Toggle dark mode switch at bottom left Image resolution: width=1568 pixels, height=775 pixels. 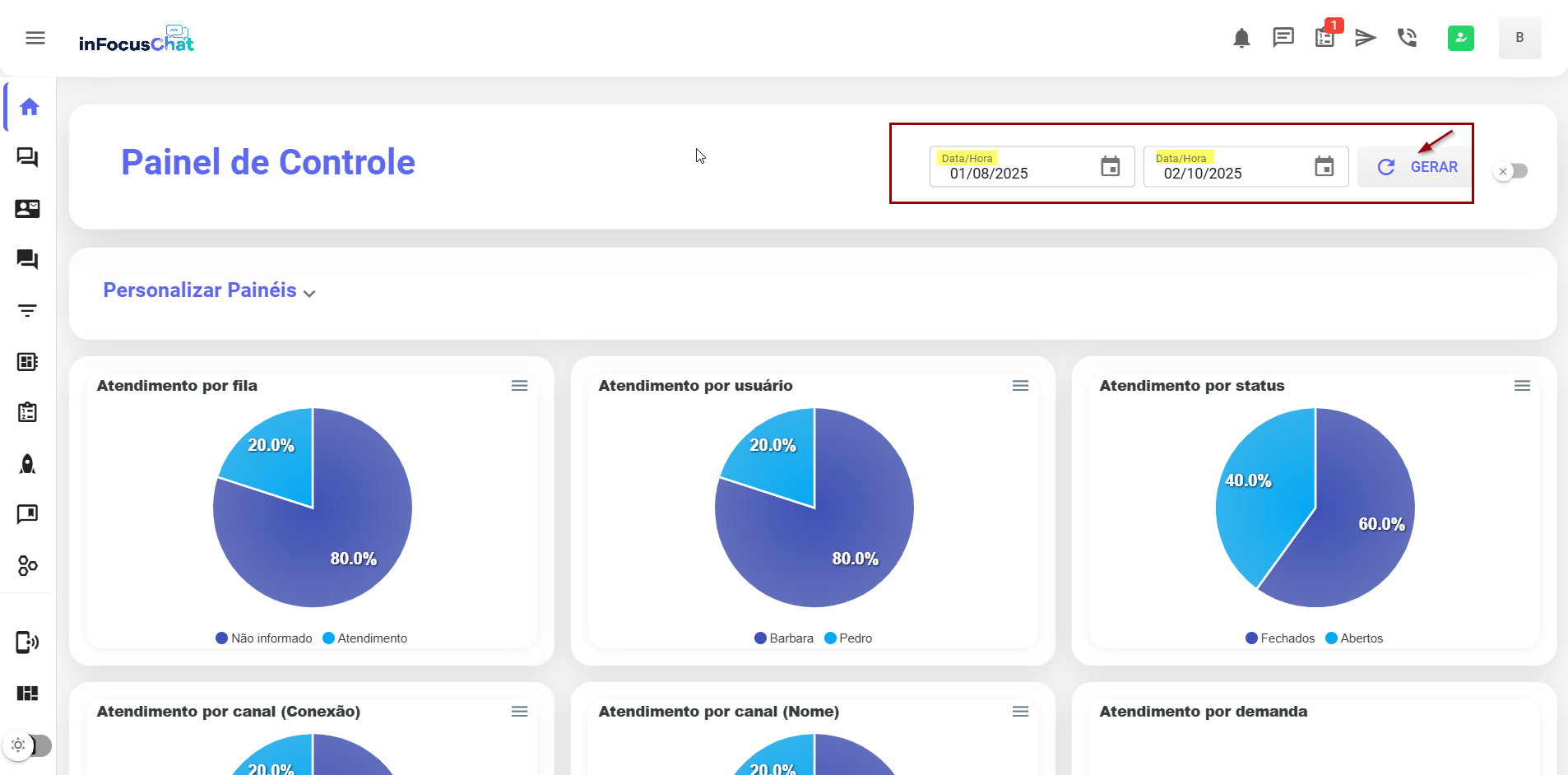tap(28, 745)
